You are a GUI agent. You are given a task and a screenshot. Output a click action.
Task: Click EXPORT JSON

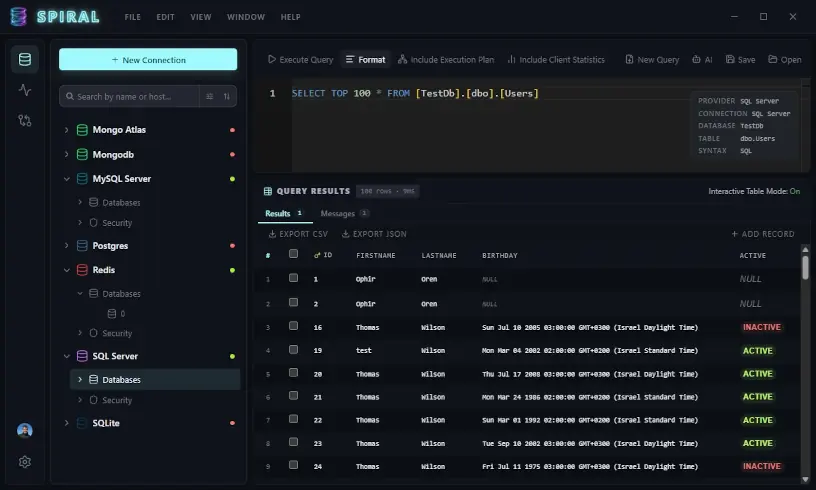(x=374, y=234)
